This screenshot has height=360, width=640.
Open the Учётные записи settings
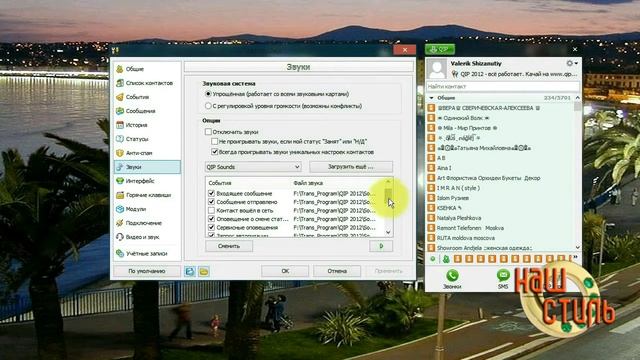click(147, 253)
